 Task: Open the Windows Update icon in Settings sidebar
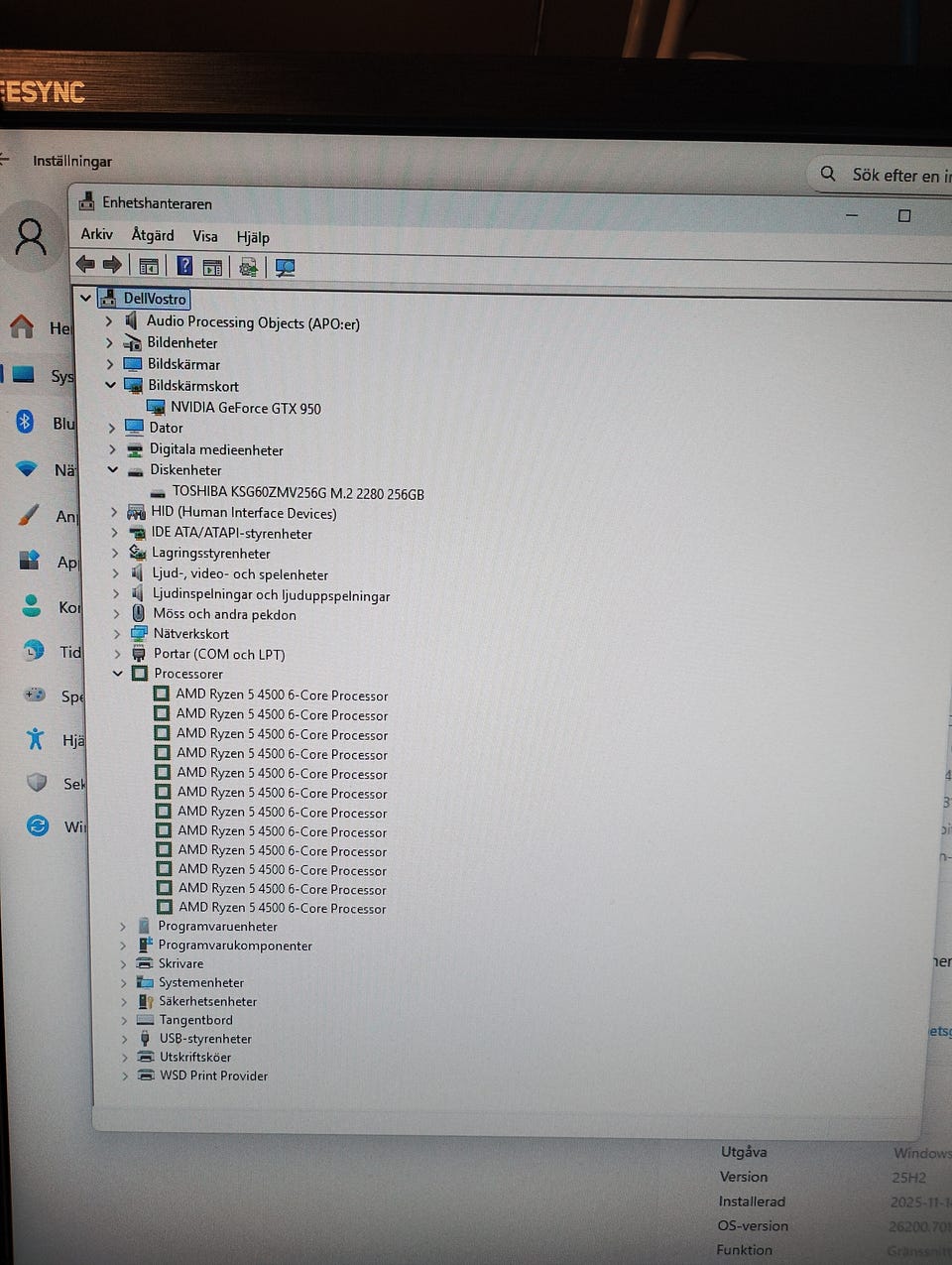coord(38,825)
